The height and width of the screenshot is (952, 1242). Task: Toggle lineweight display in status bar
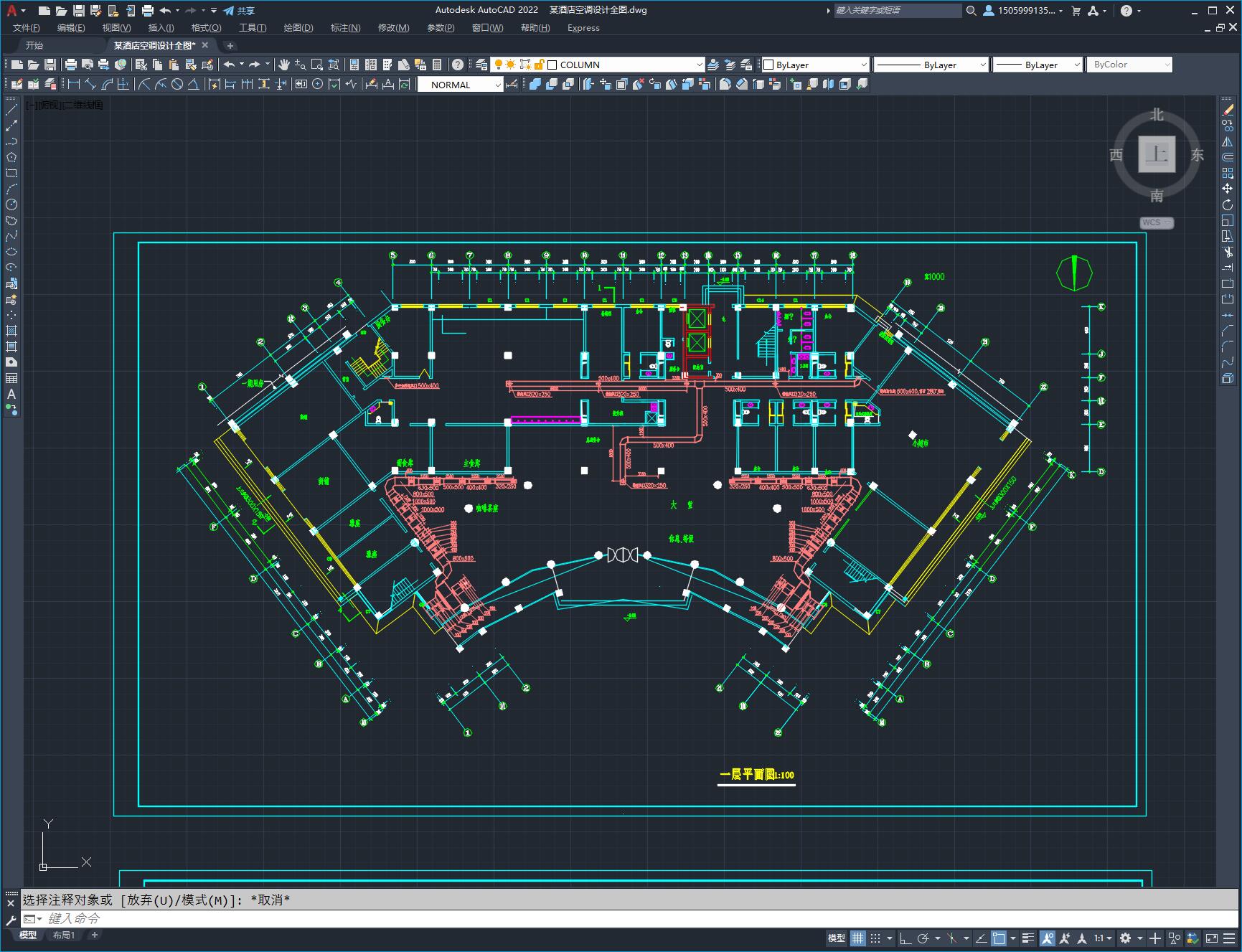click(x=1028, y=938)
